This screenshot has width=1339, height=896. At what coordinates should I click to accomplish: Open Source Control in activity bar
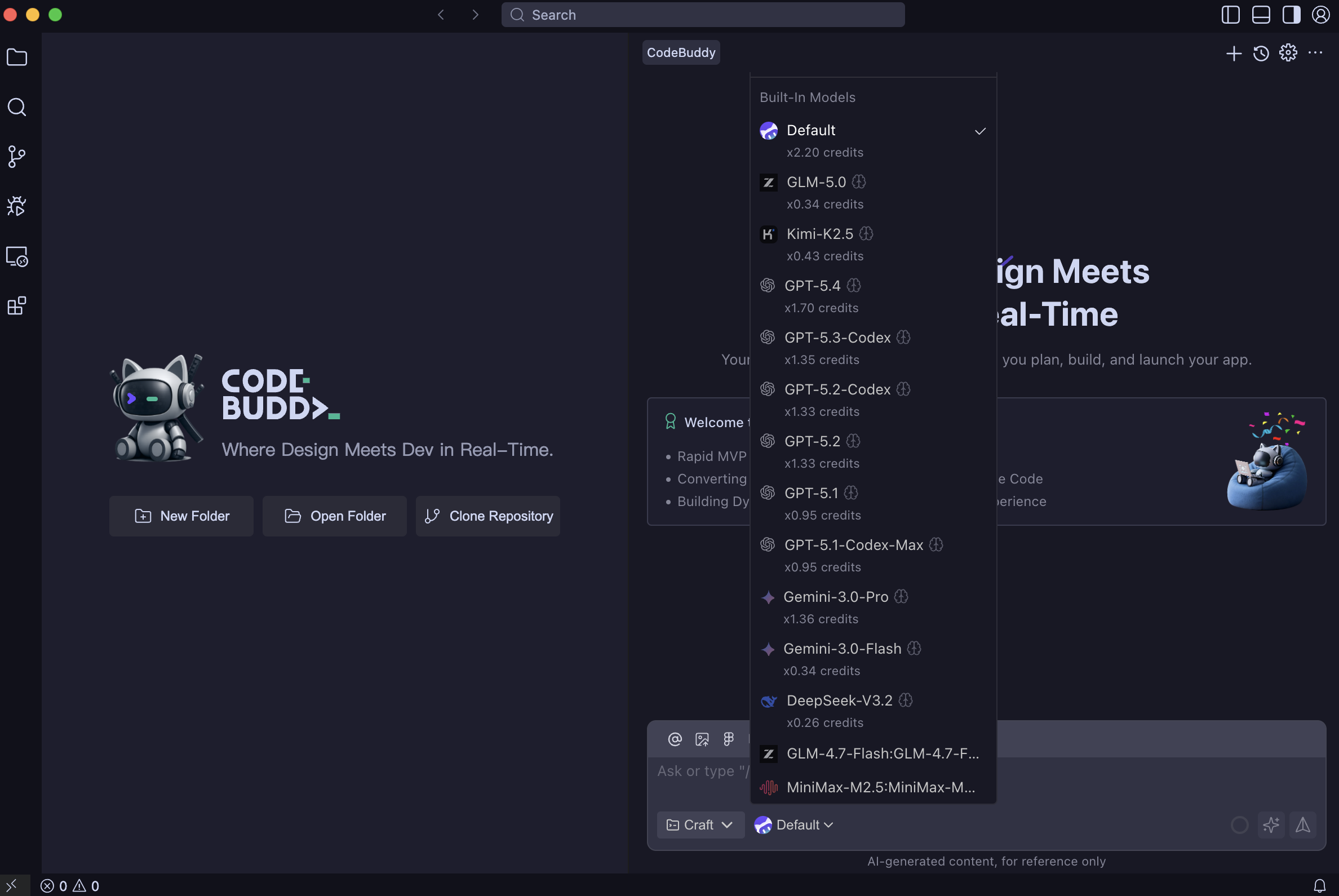coord(17,157)
